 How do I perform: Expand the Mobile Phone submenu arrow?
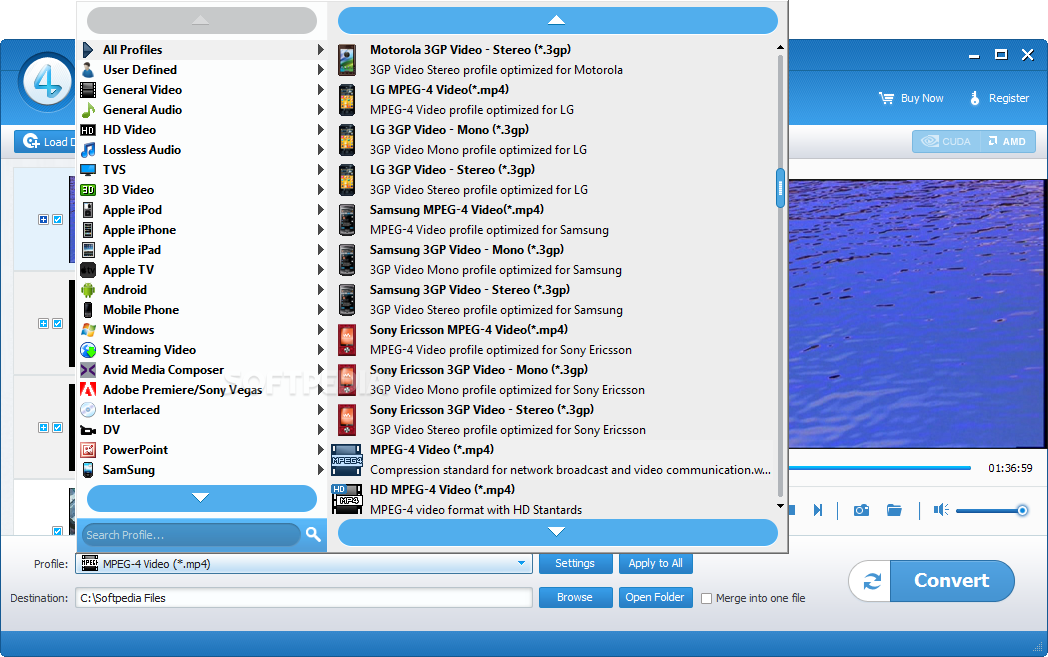321,310
